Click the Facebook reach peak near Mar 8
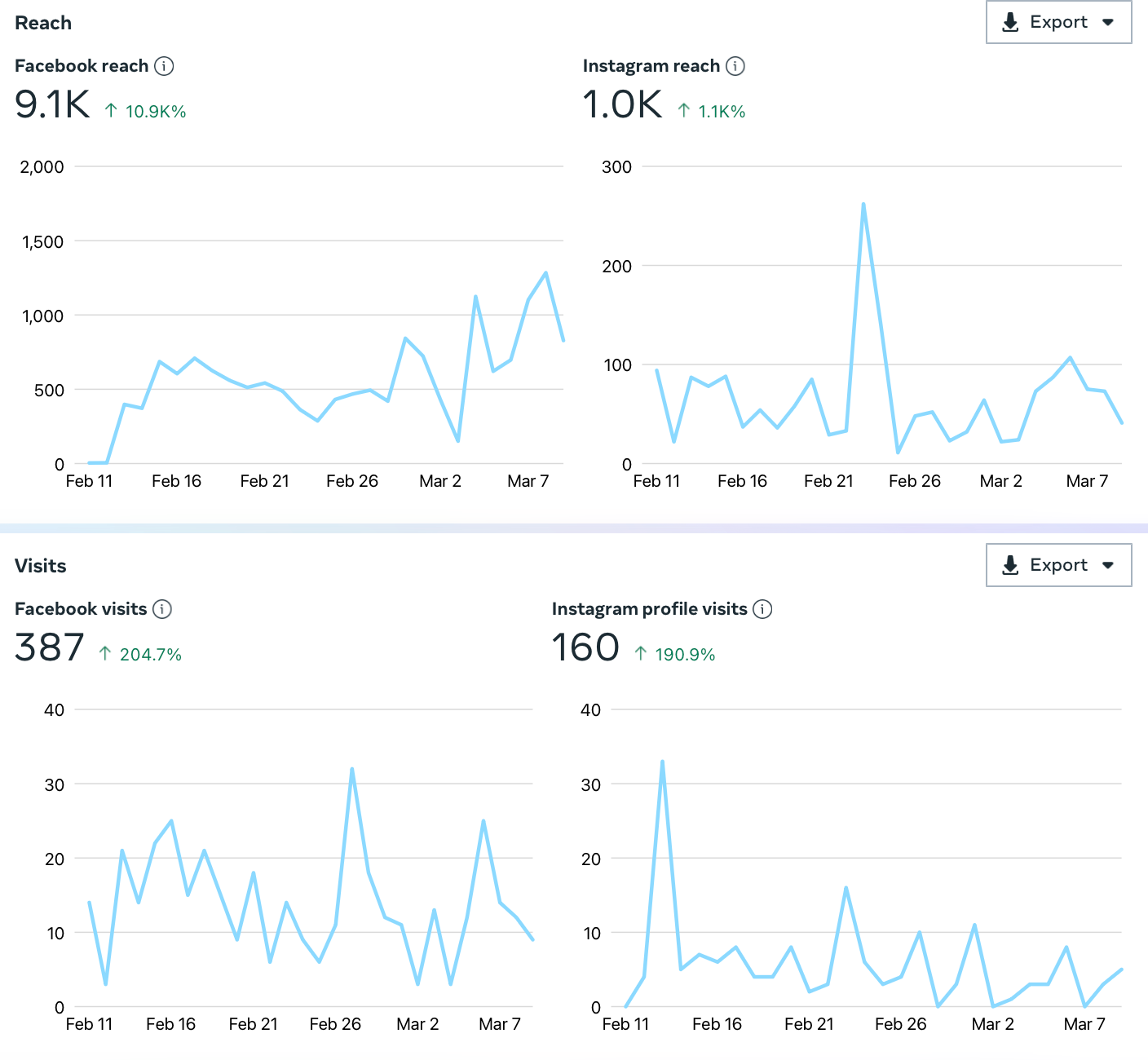Screen dimensions: 1148x1060 545,273
